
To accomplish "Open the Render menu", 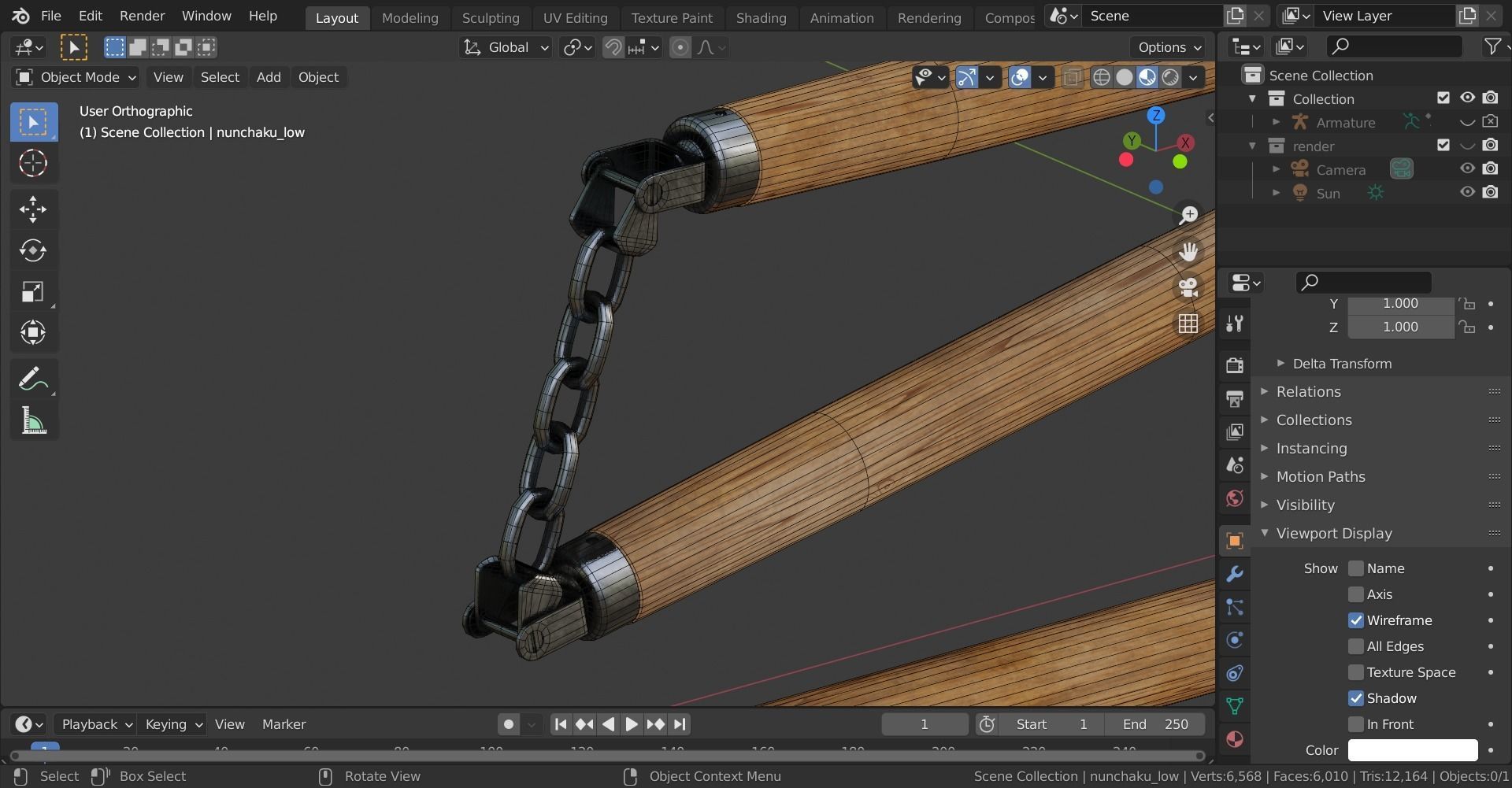I will click(142, 16).
